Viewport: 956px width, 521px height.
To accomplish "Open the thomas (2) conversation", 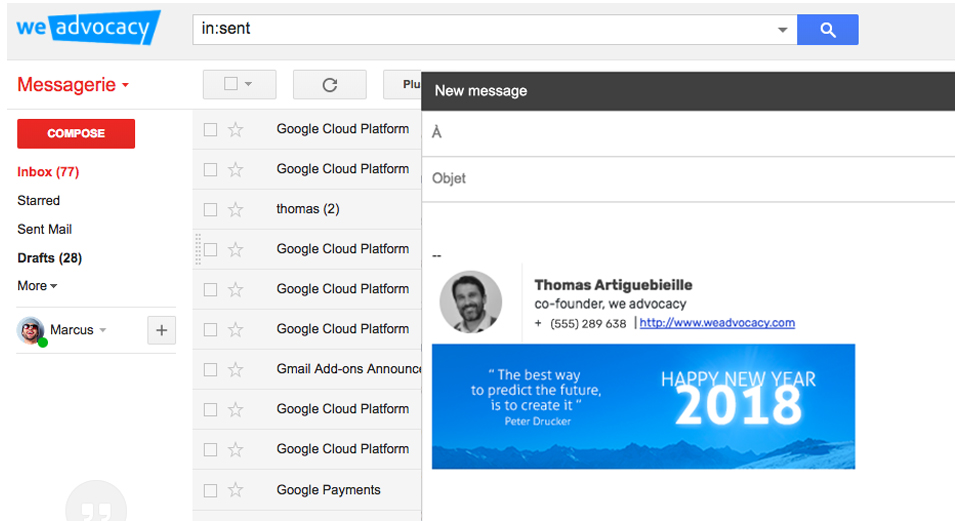I will click(x=308, y=209).
